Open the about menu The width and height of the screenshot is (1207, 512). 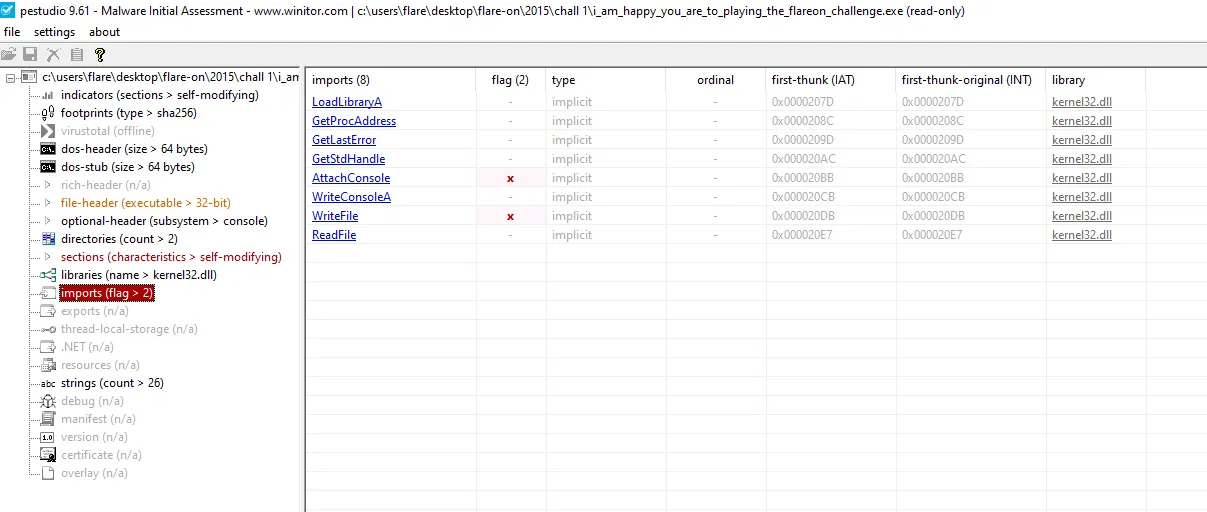(104, 32)
